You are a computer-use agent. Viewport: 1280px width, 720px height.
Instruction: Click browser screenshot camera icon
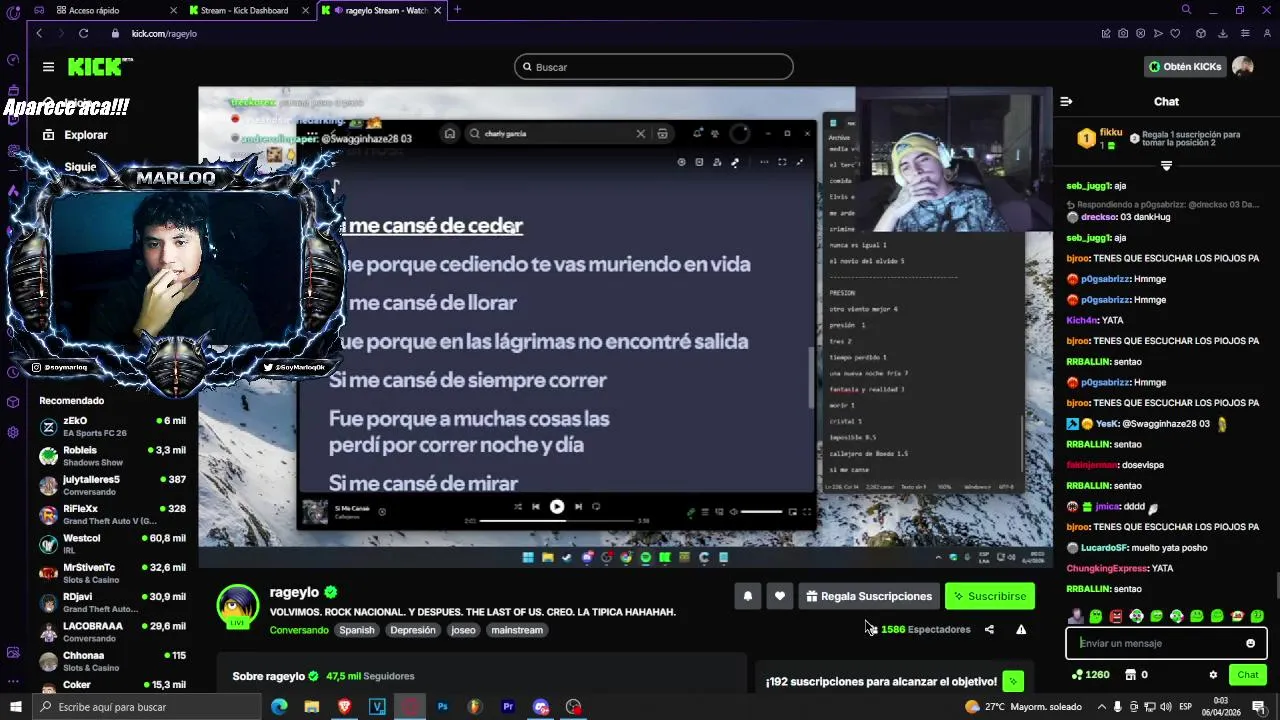(1123, 33)
